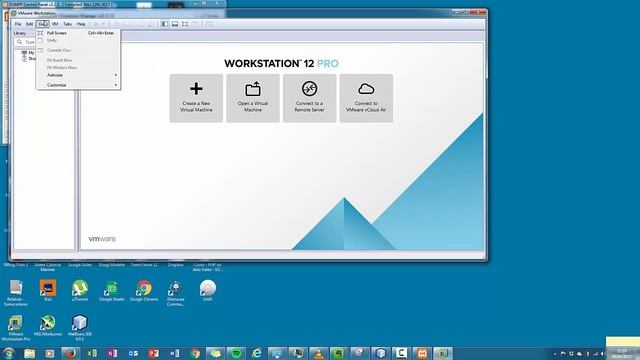Open the Windows Start menu
The image size is (640, 360).
click(9, 353)
